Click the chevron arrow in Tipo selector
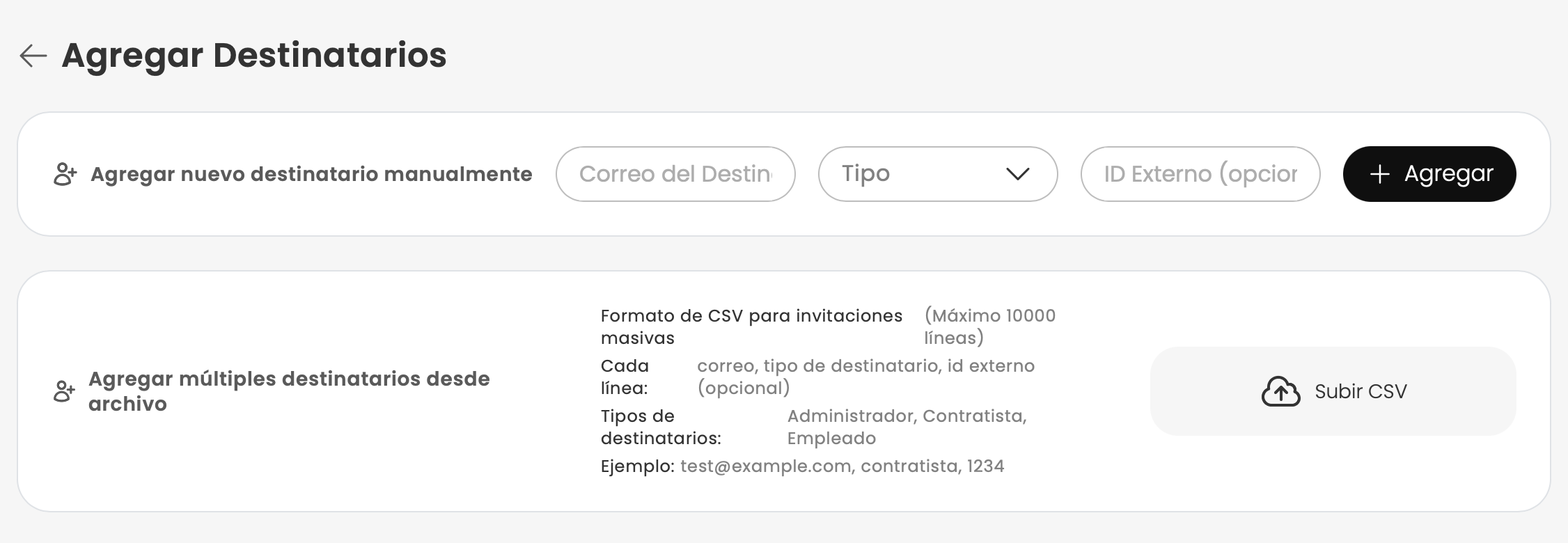 (1017, 174)
